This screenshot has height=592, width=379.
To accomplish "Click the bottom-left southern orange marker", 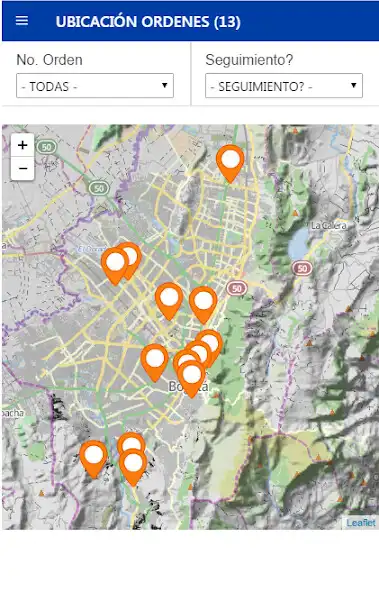I will coord(94,459).
